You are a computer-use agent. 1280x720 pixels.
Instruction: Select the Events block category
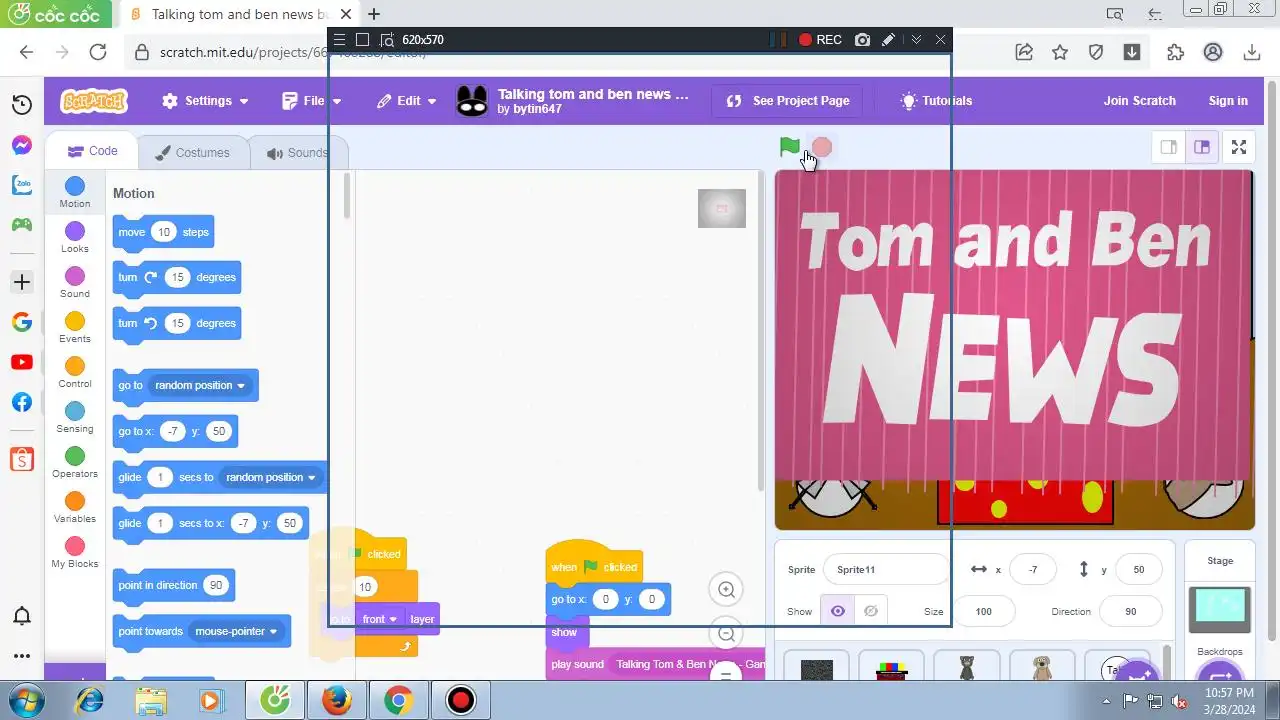75,327
